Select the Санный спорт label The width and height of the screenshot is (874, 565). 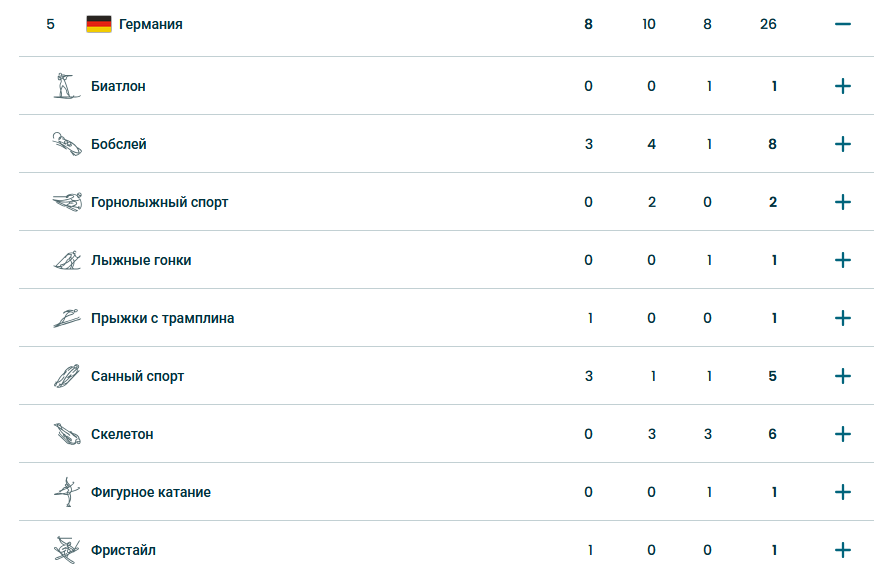coord(137,376)
